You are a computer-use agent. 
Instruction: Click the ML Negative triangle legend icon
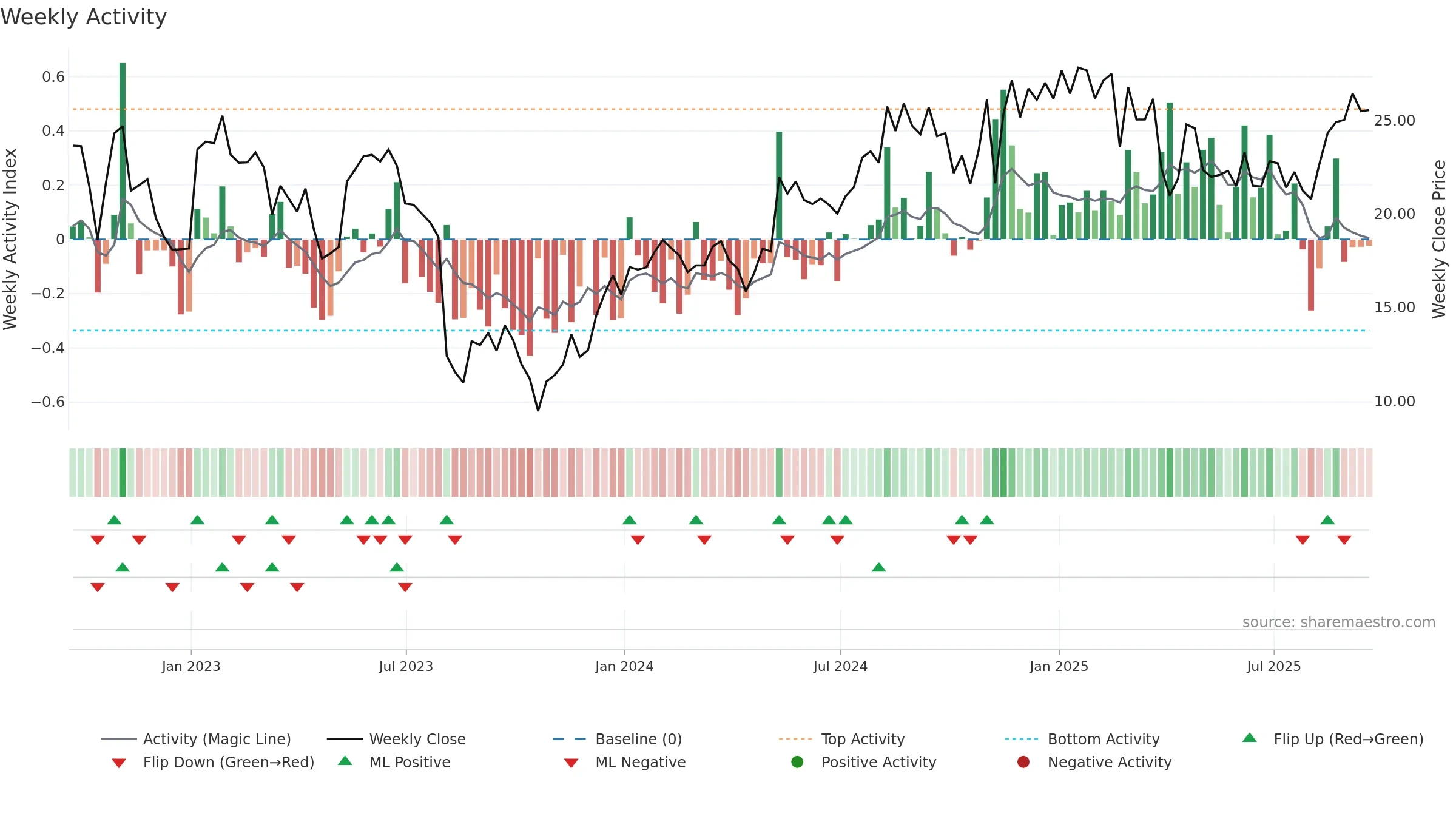(x=571, y=763)
